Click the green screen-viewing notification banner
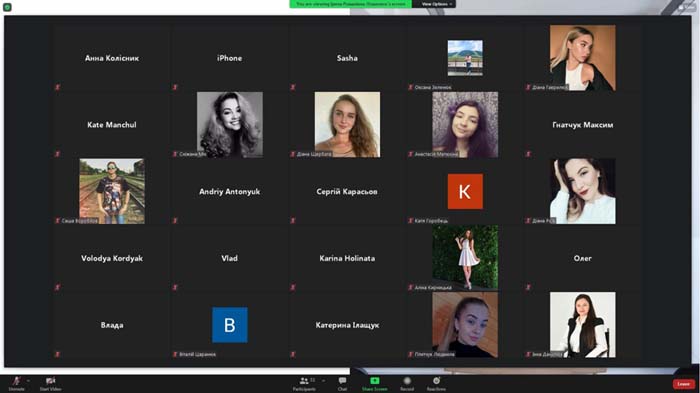 [350, 4]
